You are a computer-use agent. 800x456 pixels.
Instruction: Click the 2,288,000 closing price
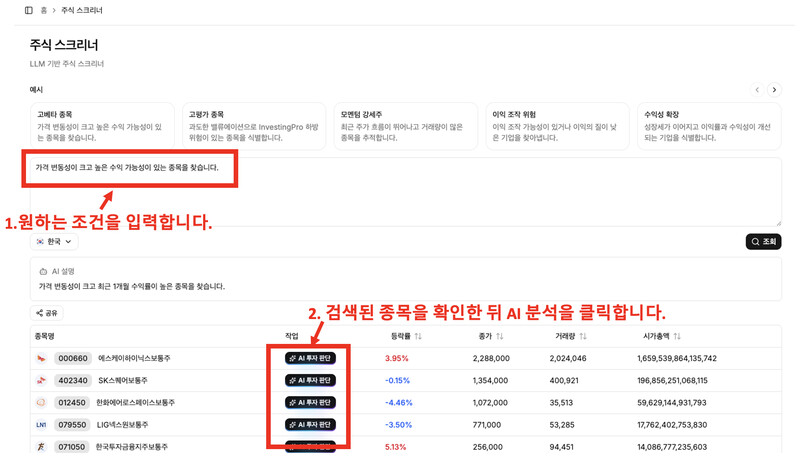(x=491, y=358)
